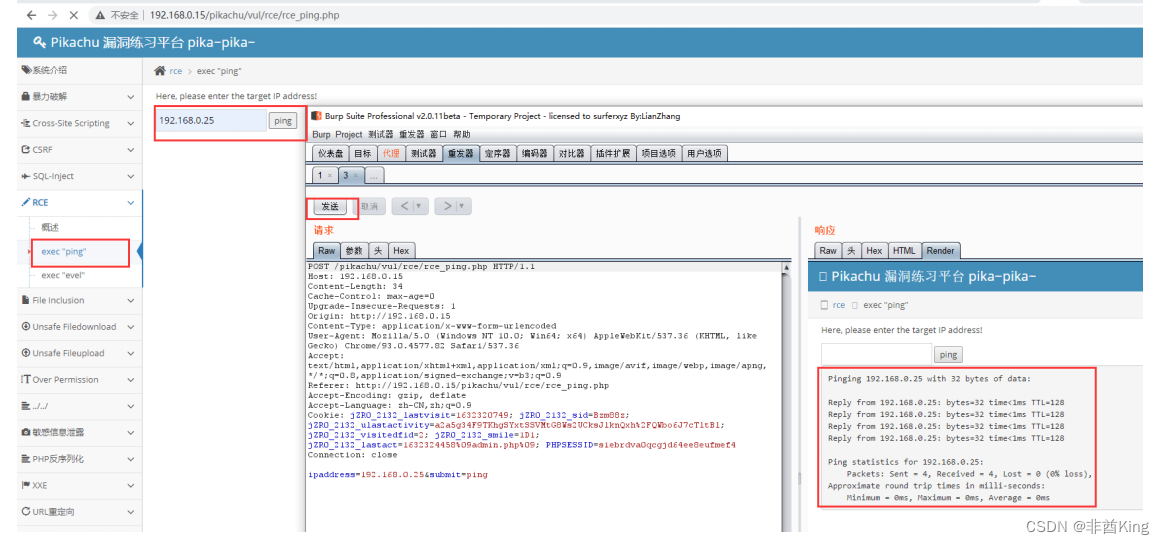Screen dimensions: 1164x545
Task: Click the request pane vertical scrollbar
Action: click(785, 396)
